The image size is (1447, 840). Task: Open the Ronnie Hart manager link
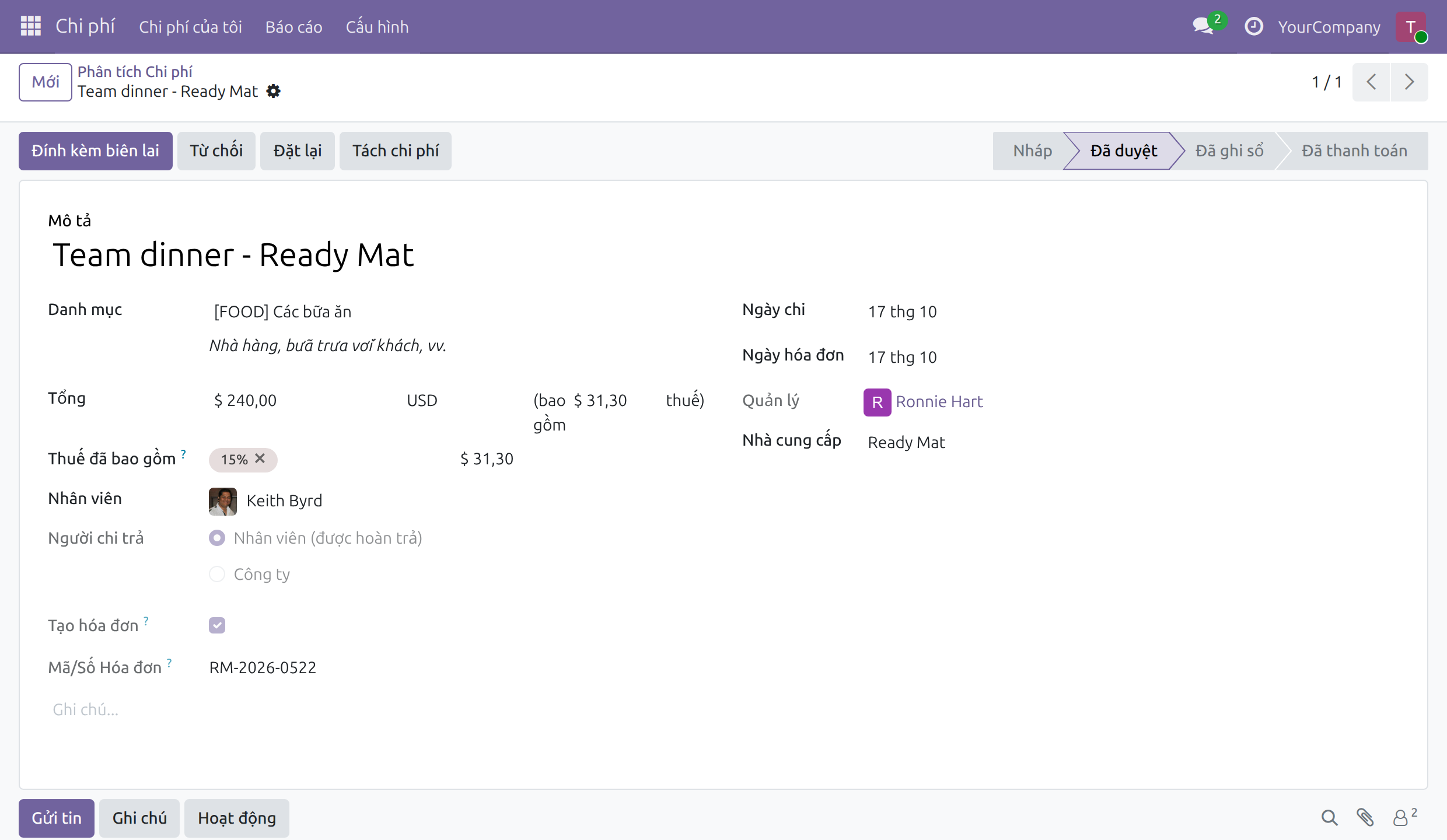(x=939, y=401)
